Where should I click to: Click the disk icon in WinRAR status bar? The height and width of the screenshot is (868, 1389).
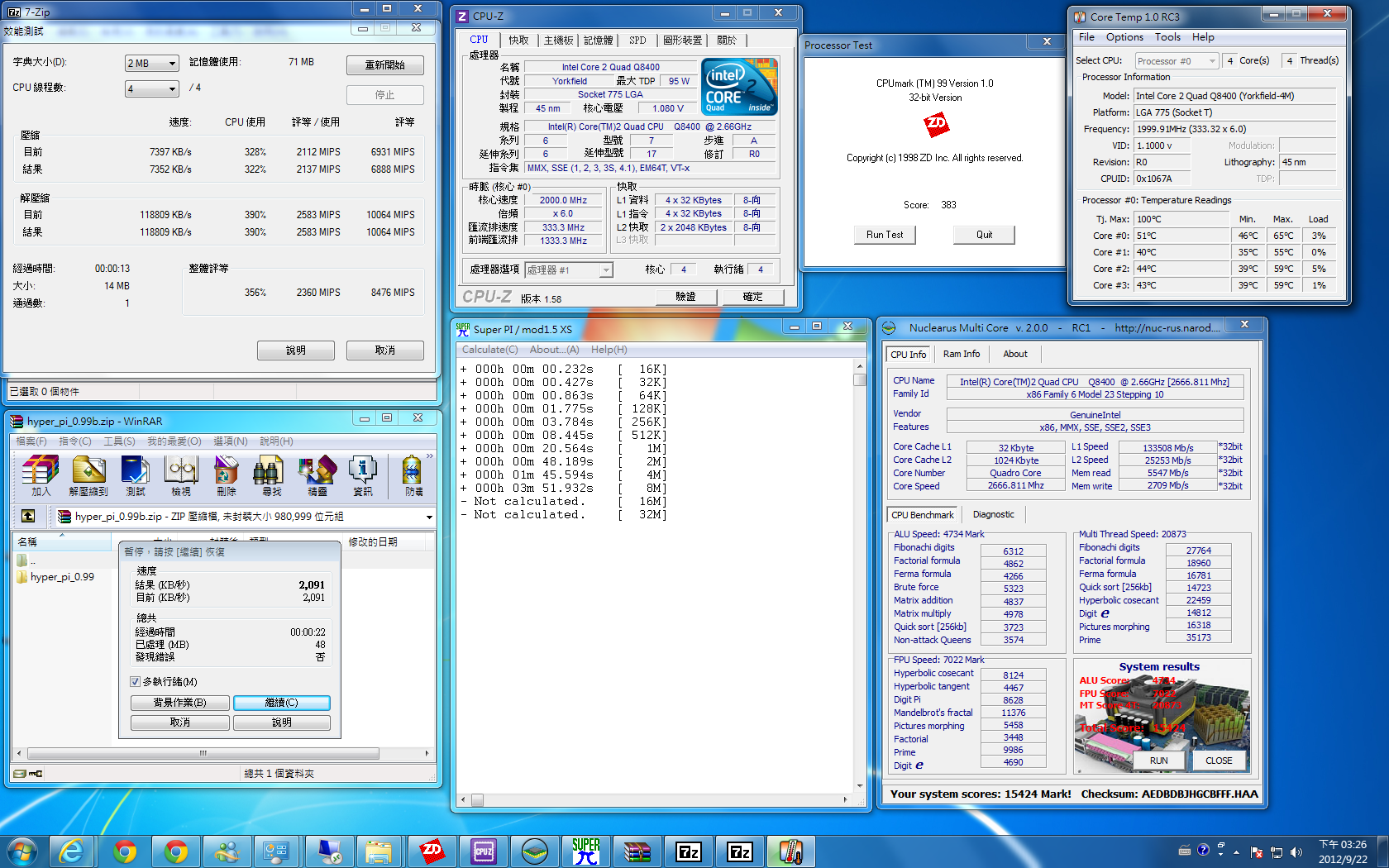(x=20, y=774)
